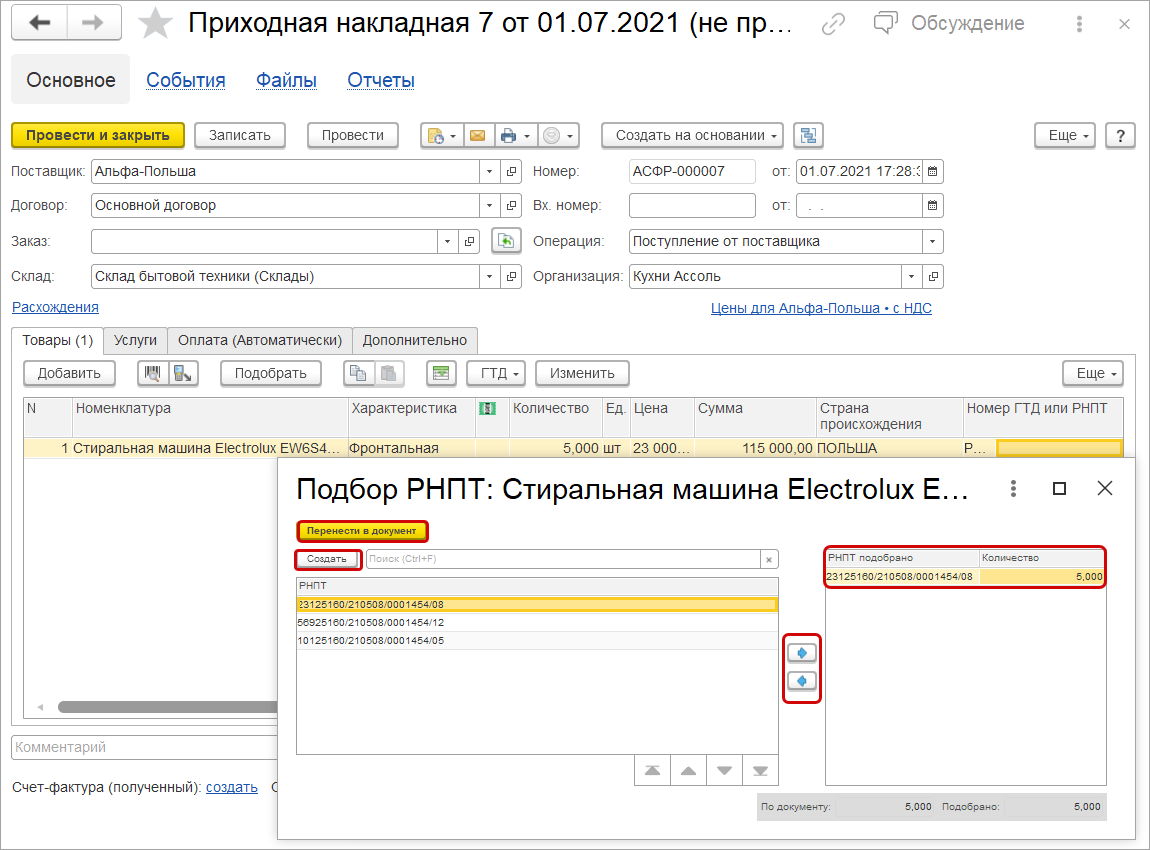Click the green table fill icon in Товары toolbar
The image size is (1150, 850).
coord(441,373)
